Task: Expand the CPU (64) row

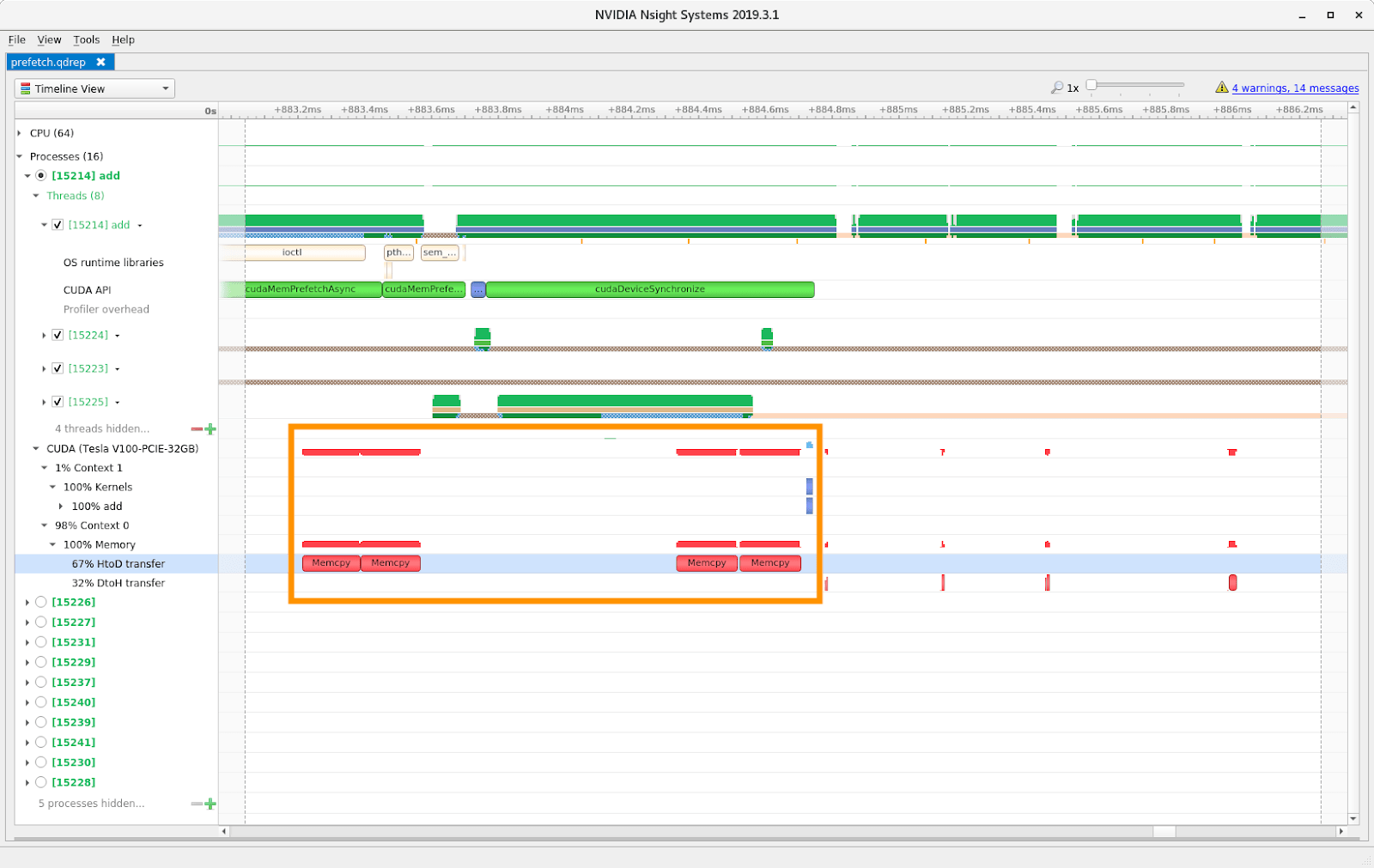Action: [19, 133]
